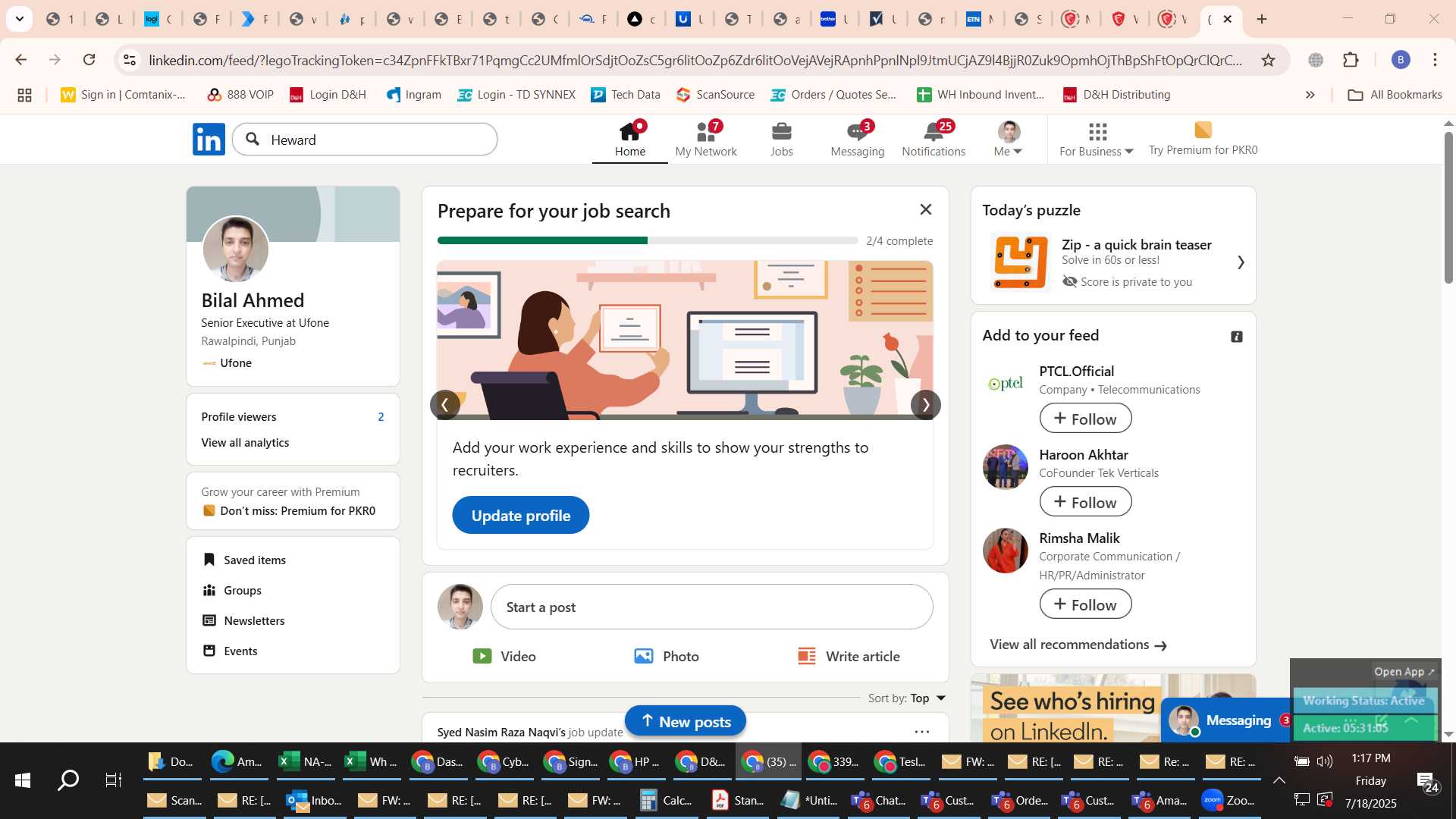Viewport: 1456px width, 819px height.
Task: Add a Photo to a post
Action: (x=667, y=656)
